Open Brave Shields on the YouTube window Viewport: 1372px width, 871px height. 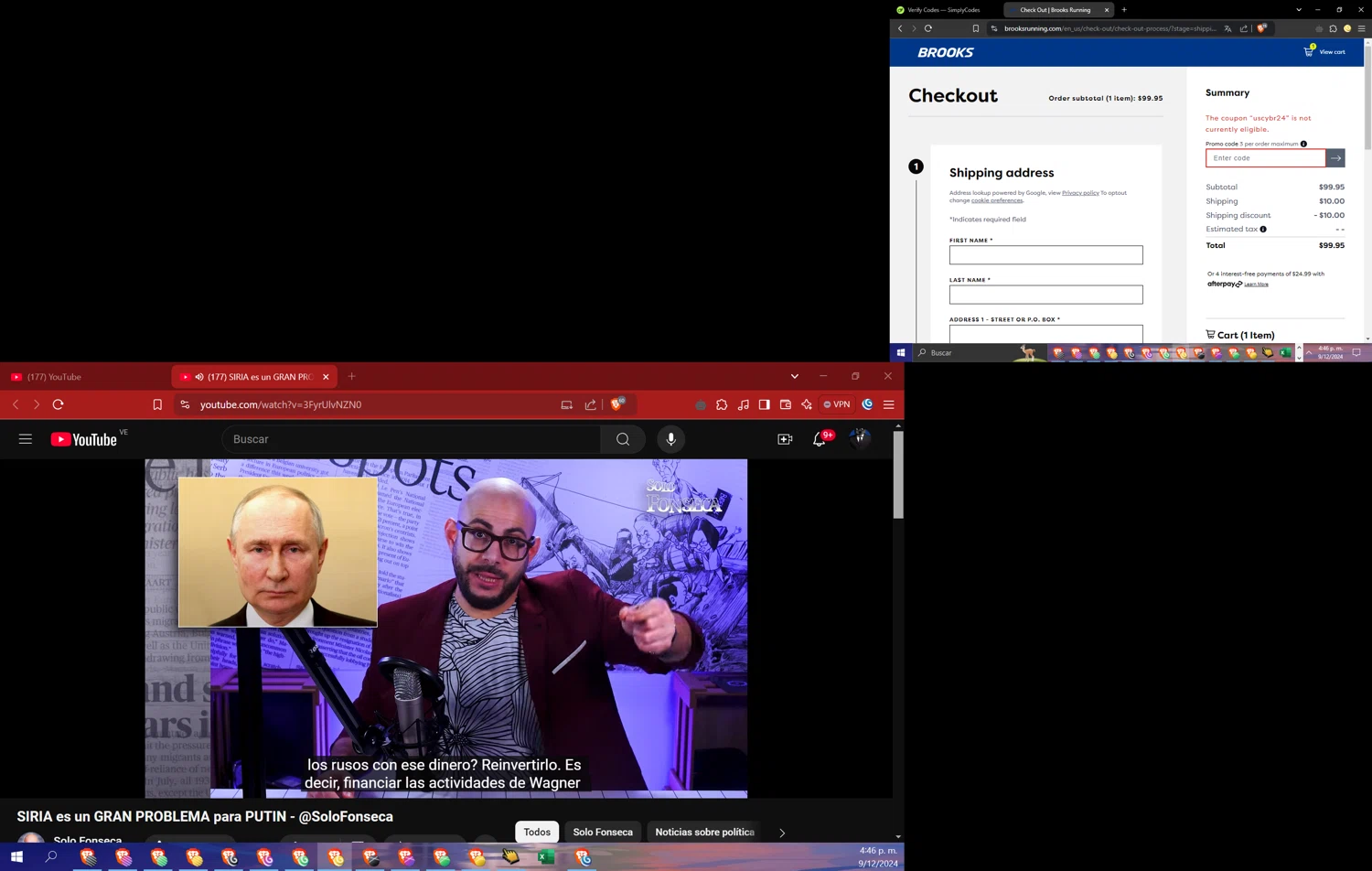pos(618,403)
